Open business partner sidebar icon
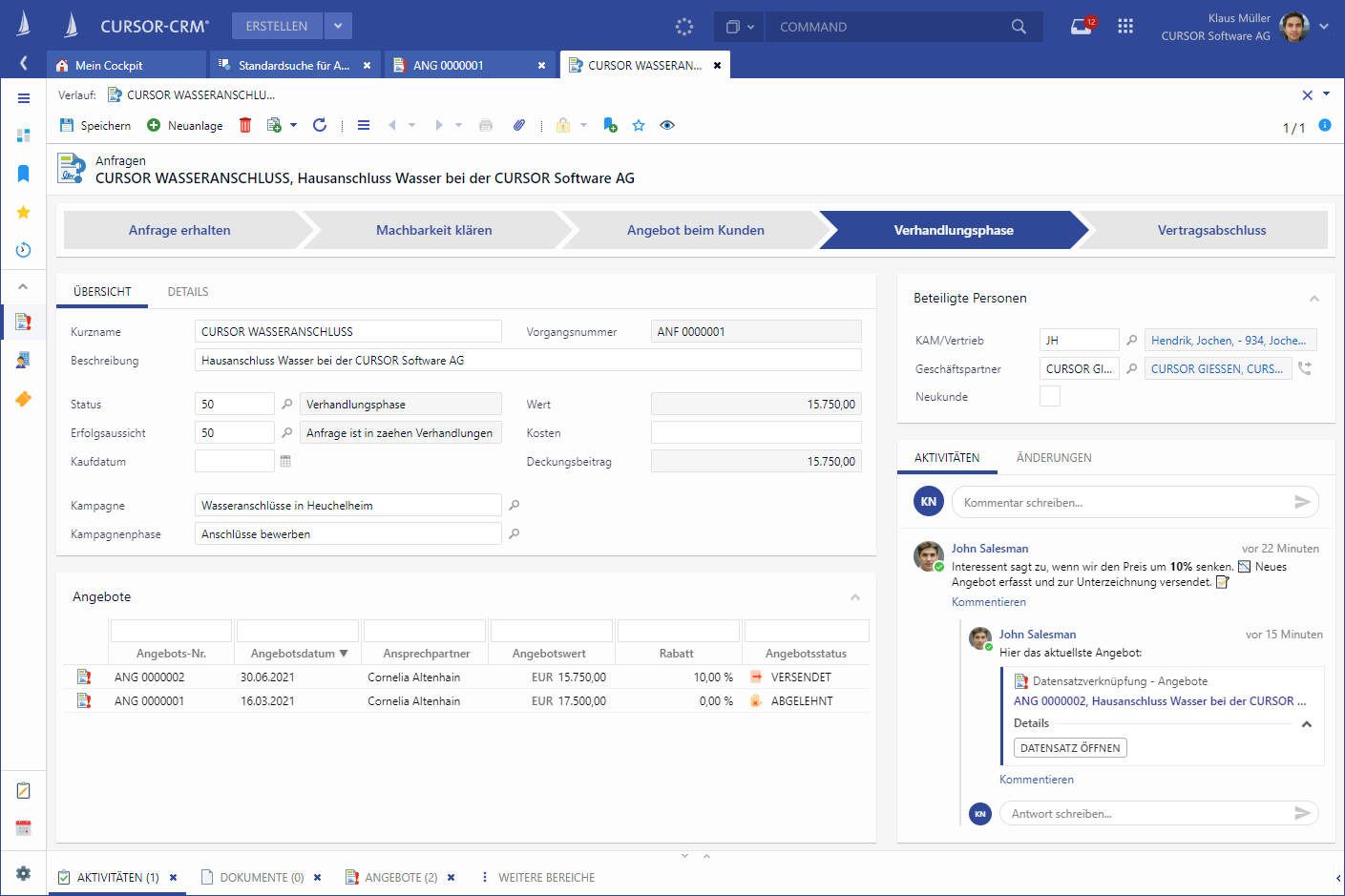 pos(24,360)
